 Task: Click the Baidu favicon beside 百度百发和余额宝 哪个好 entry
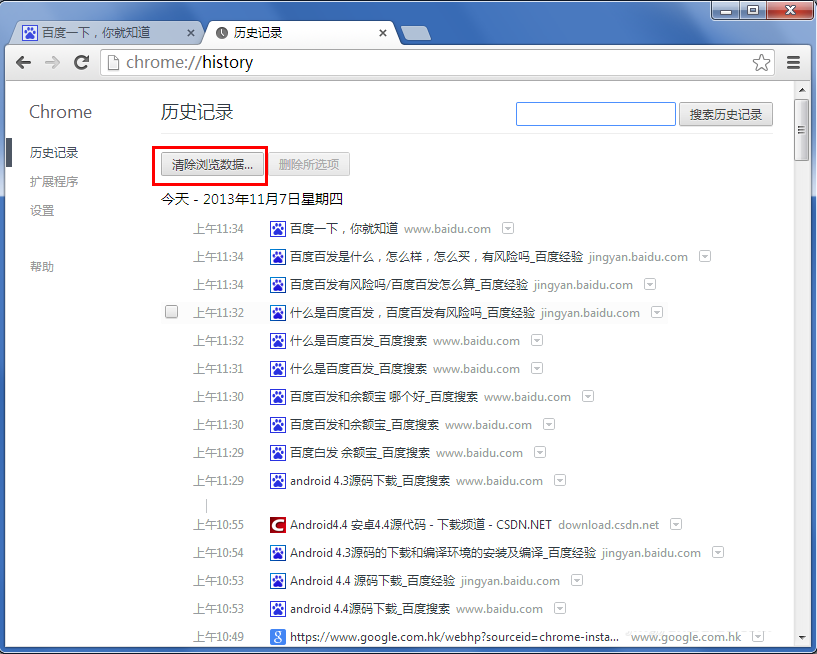[278, 397]
